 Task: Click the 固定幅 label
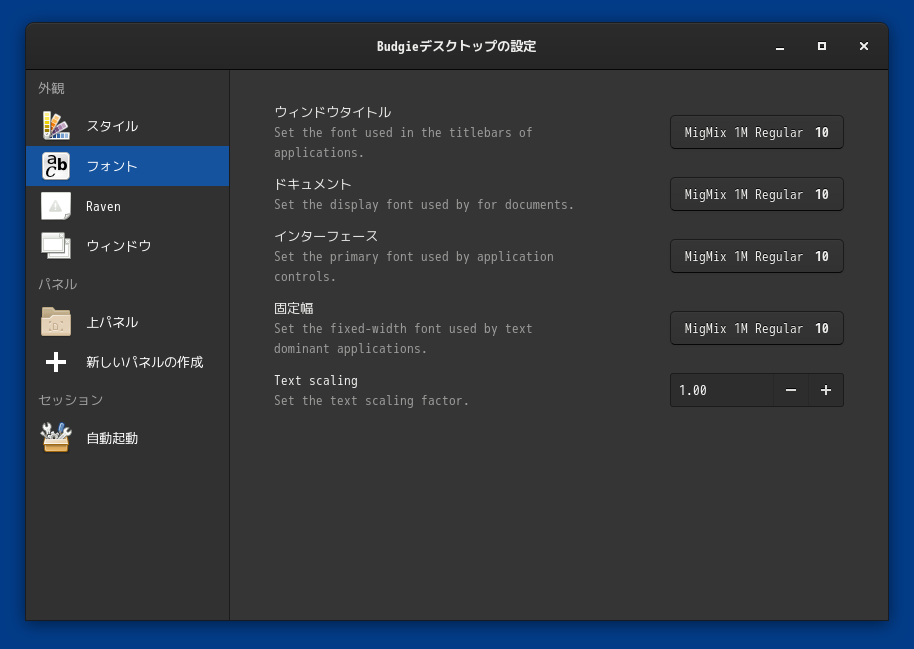[294, 308]
